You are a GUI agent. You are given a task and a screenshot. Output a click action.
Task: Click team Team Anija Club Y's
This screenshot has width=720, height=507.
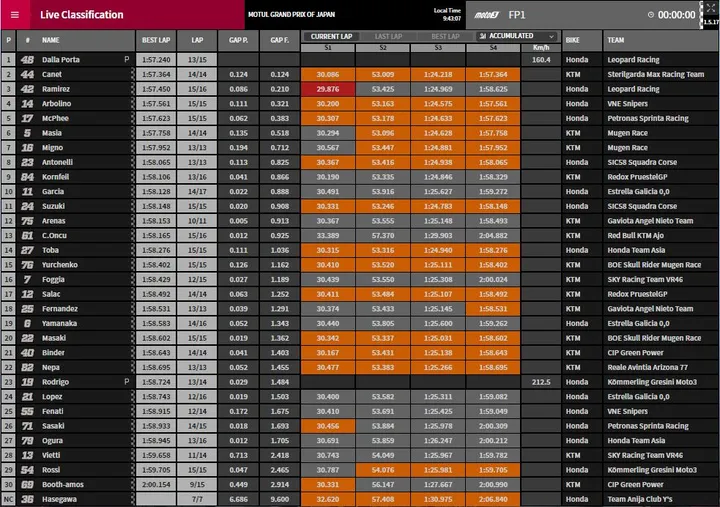(x=640, y=499)
